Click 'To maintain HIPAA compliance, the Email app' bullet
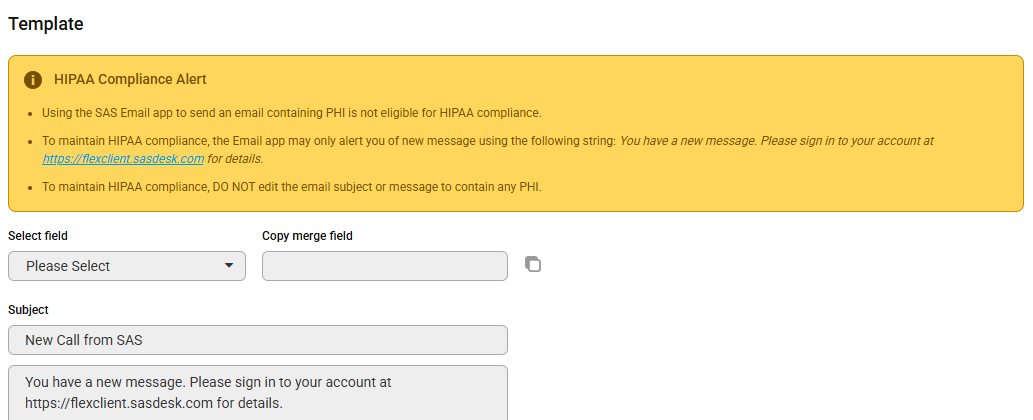The image size is (1033, 420). click(x=488, y=149)
